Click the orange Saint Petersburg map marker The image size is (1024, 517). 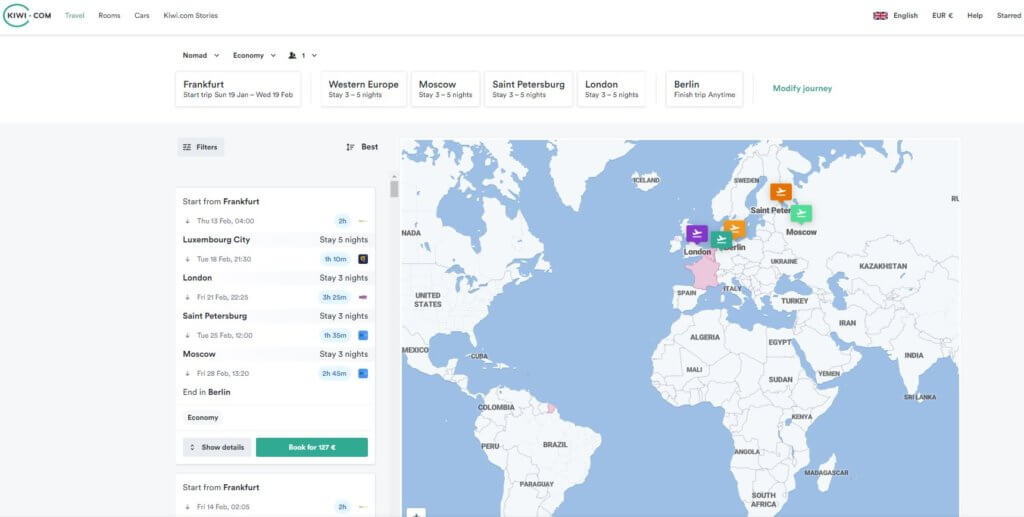point(780,192)
